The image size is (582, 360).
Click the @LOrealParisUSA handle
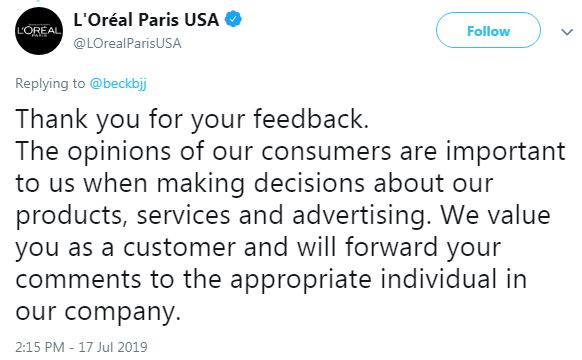point(127,43)
